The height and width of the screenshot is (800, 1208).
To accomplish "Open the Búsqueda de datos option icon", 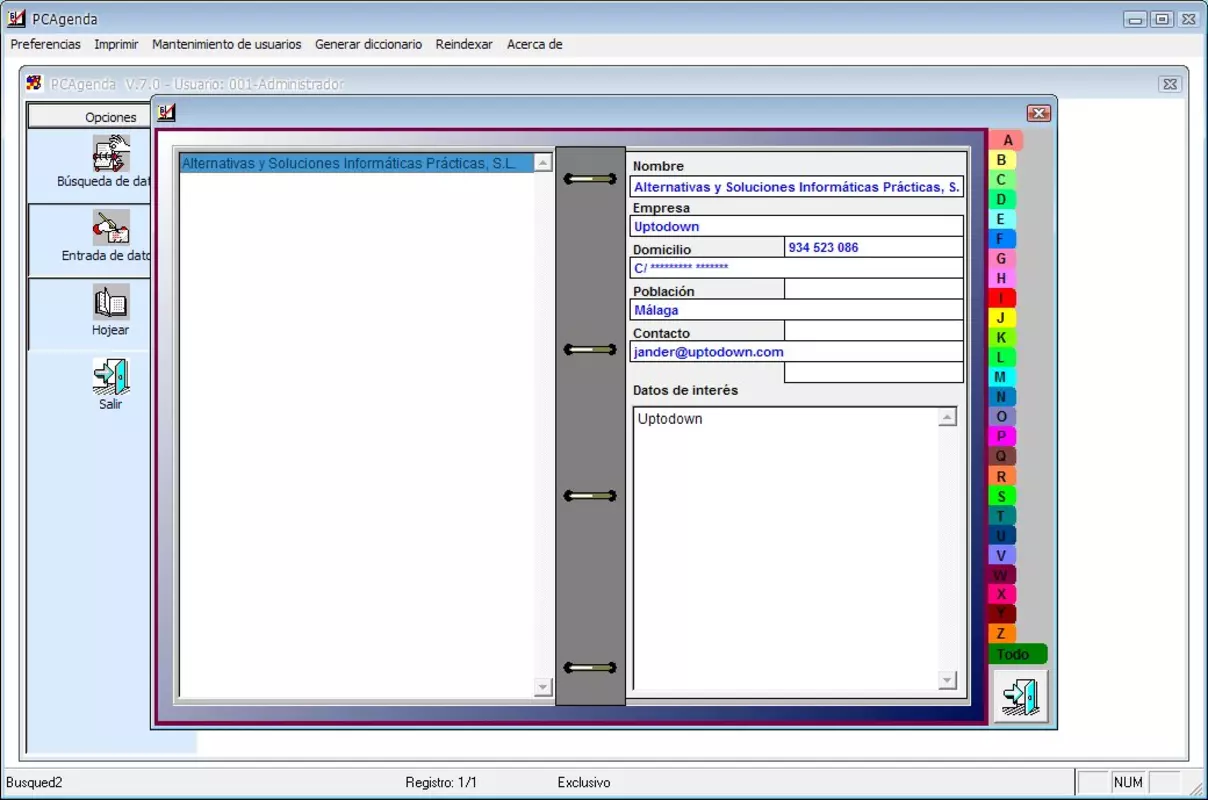I will tap(111, 154).
